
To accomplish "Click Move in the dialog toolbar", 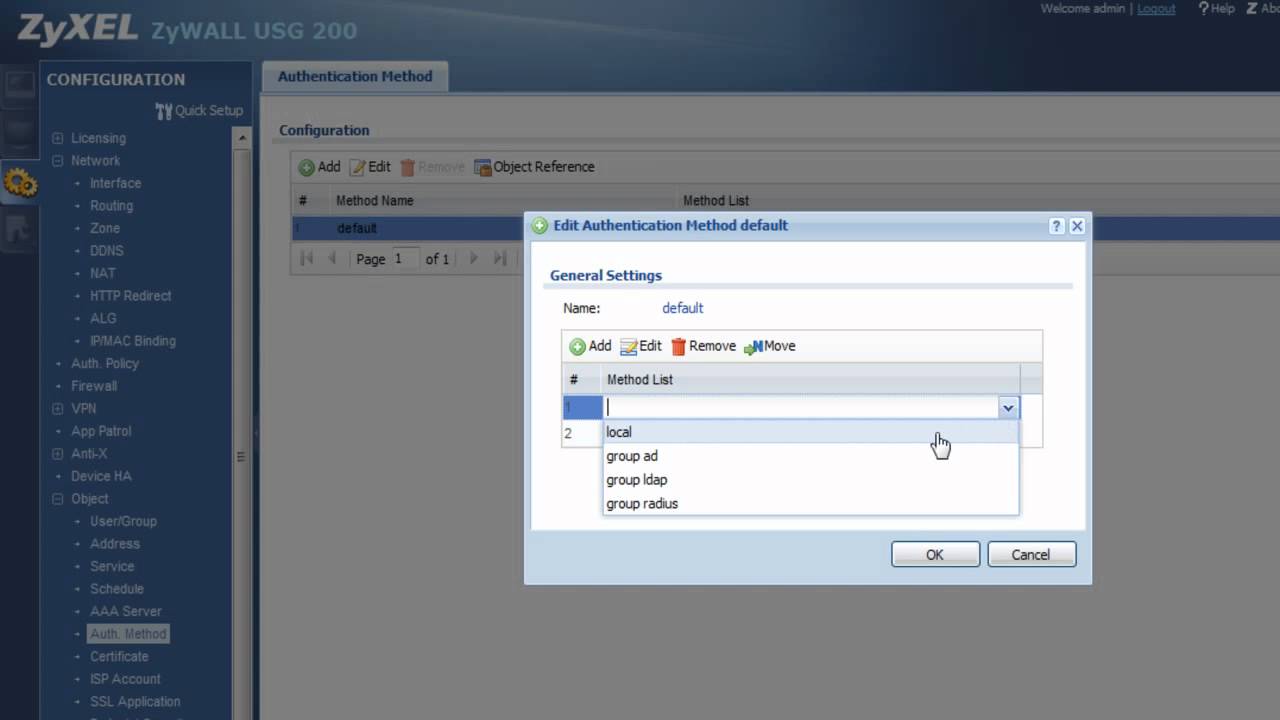I will pyautogui.click(x=770, y=346).
